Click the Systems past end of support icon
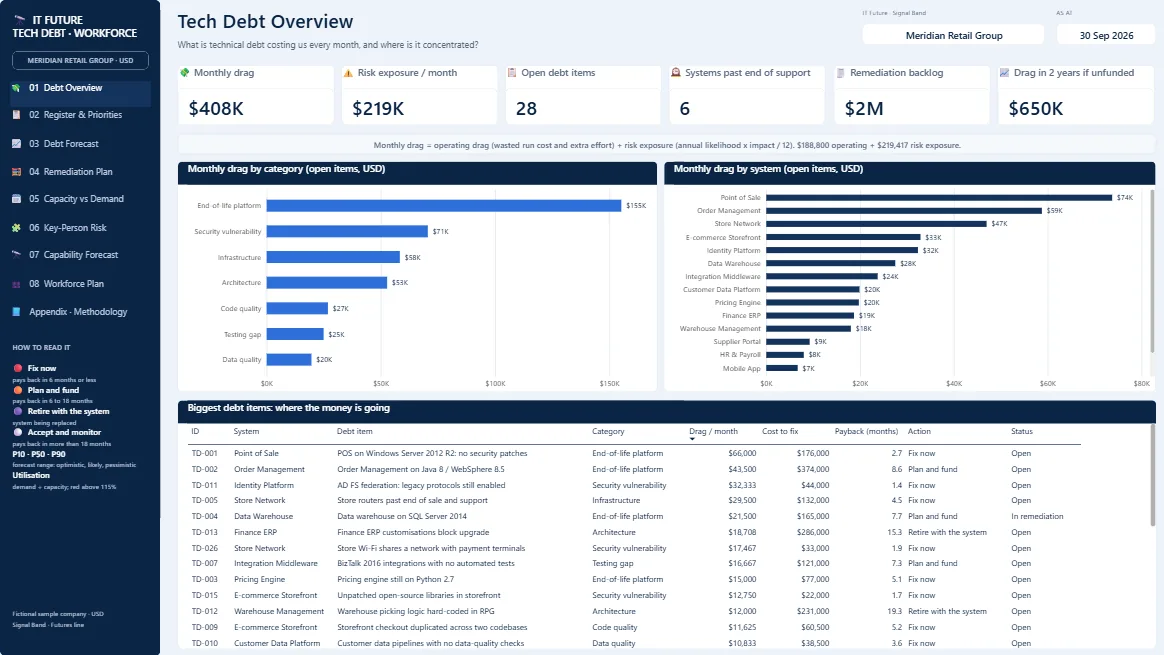 pos(676,73)
